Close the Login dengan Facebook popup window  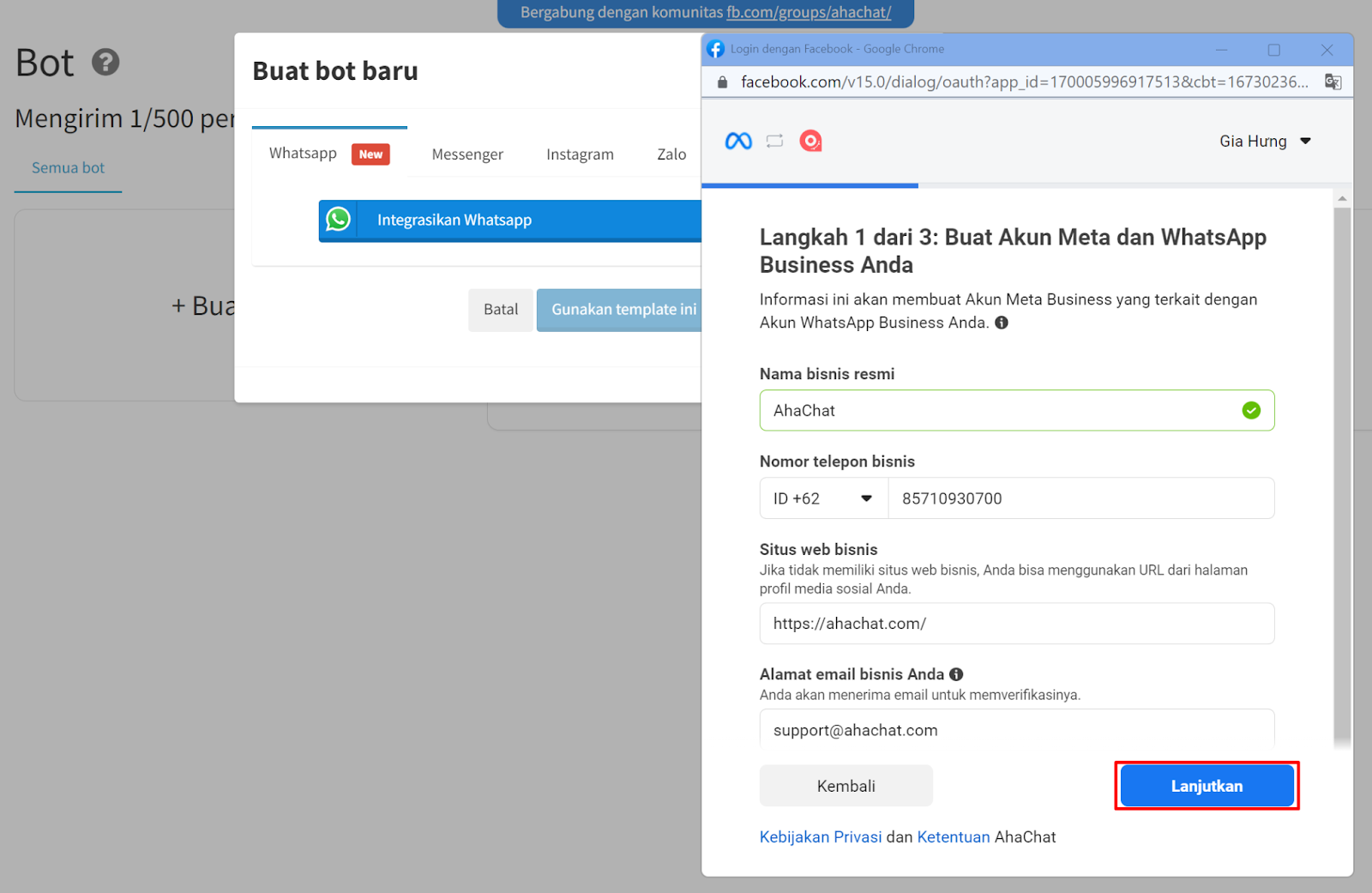coord(1327,50)
